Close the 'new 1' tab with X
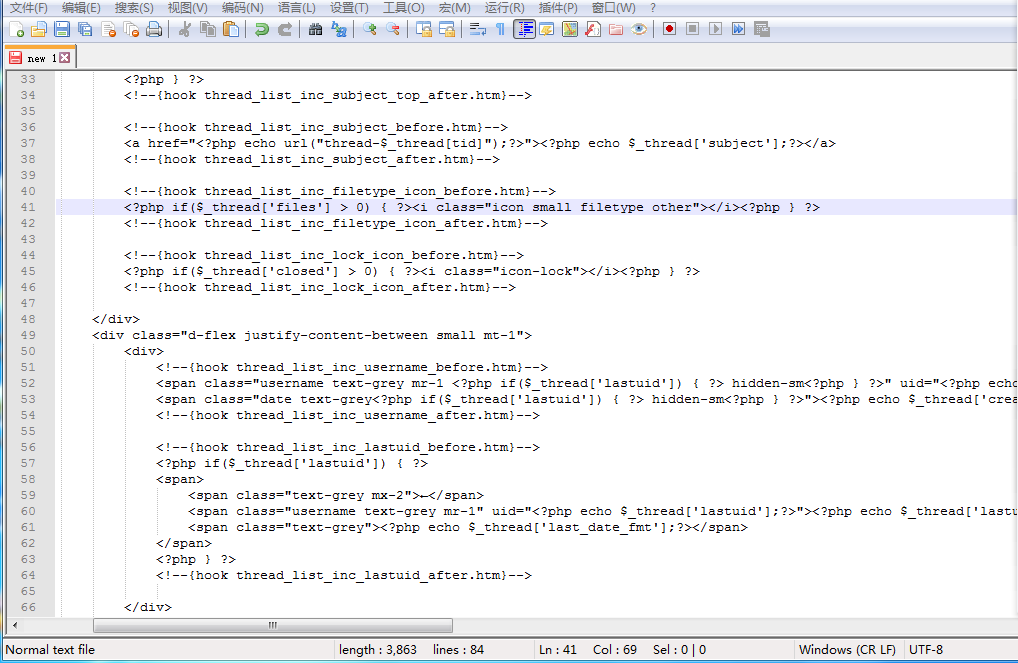 point(65,58)
